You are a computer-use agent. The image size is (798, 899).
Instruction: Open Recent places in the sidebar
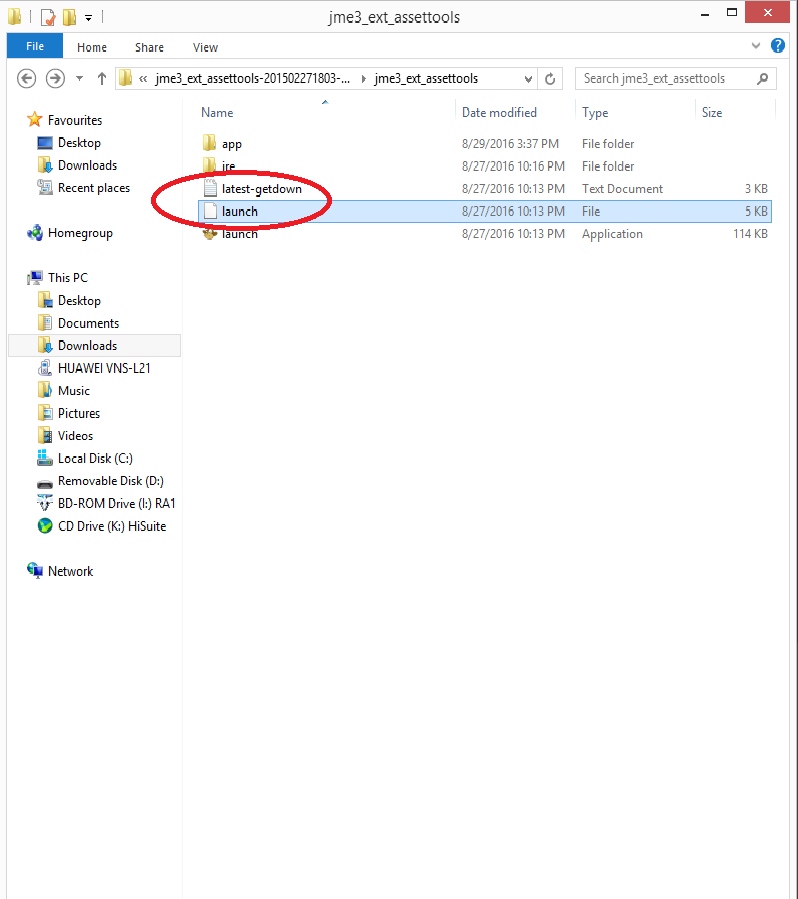pyautogui.click(x=93, y=188)
